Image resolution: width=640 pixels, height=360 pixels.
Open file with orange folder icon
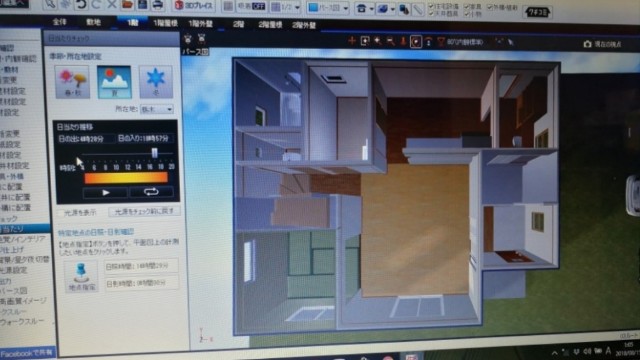(x=127, y=5)
